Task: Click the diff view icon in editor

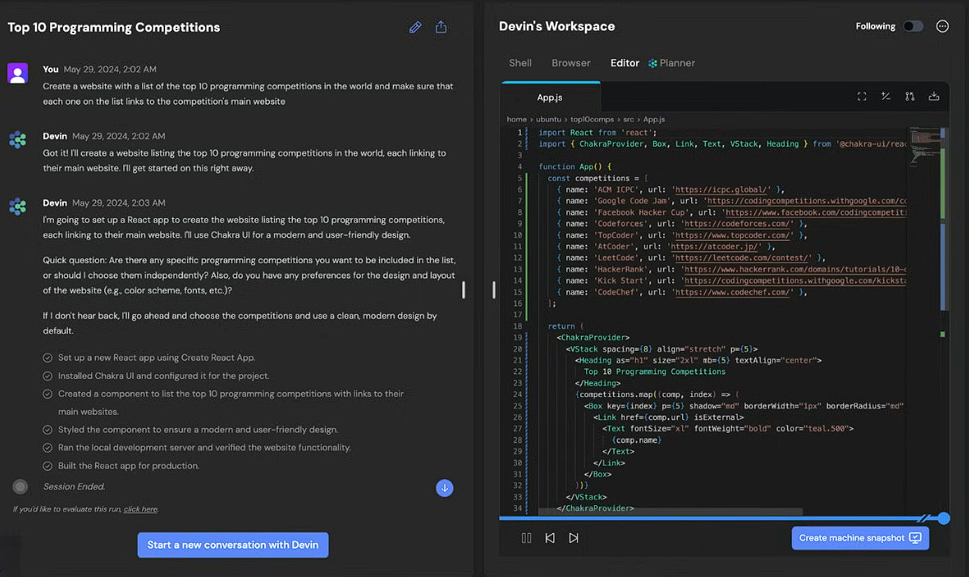Action: [886, 96]
